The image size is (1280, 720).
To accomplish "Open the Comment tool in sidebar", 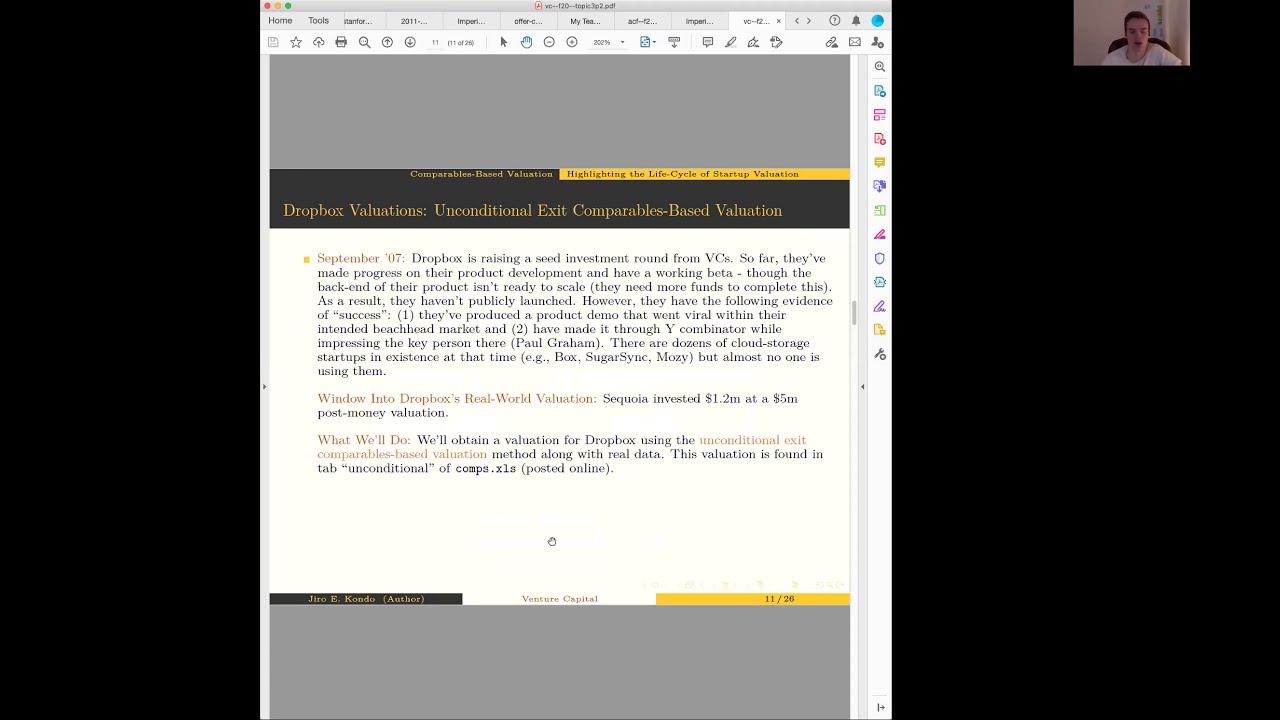I will [x=880, y=162].
